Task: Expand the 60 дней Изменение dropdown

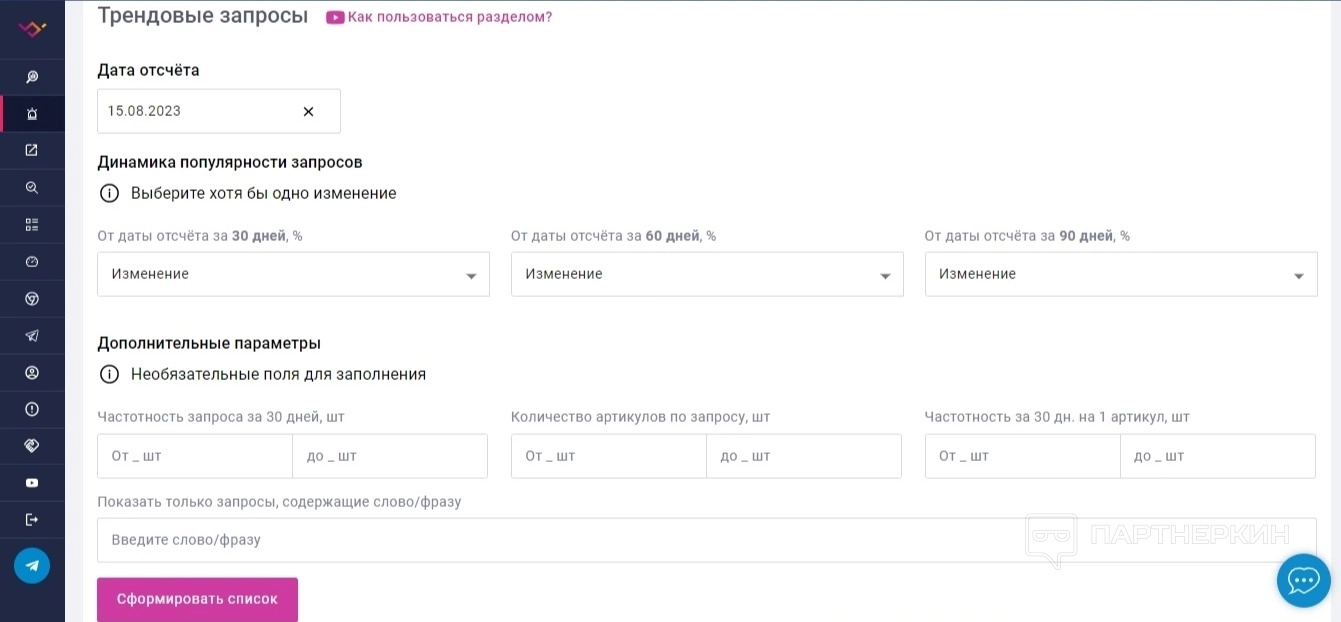Action: click(x=707, y=274)
